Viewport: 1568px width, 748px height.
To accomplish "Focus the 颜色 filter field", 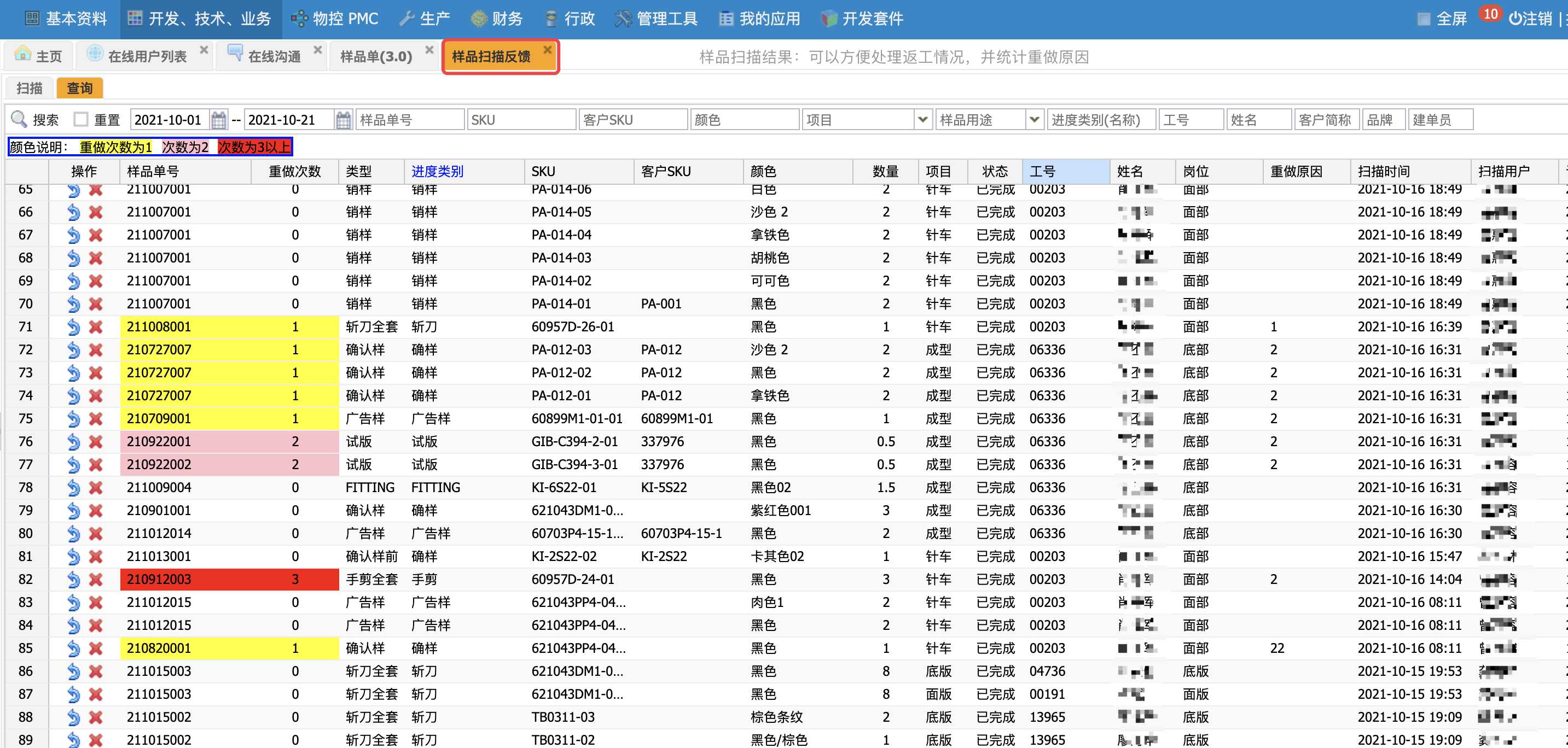I will pos(745,120).
